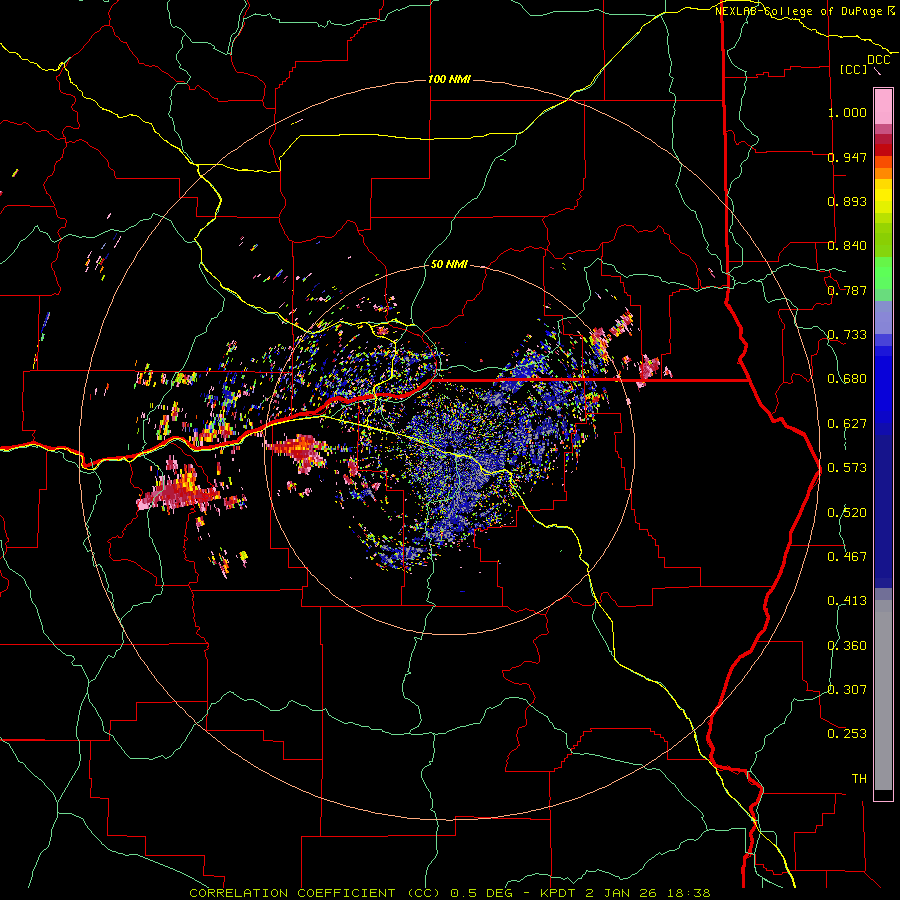Select the 0.893 color scale value
The image size is (900, 900).
click(x=847, y=201)
